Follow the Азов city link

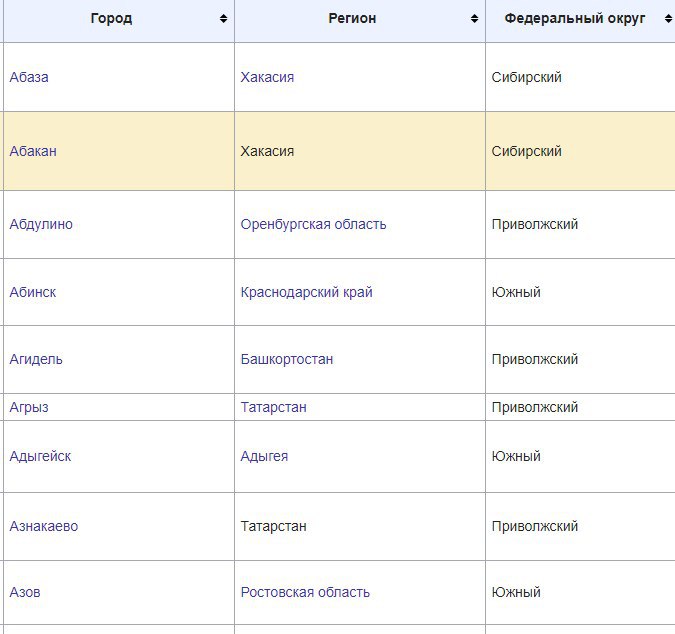pyautogui.click(x=25, y=593)
